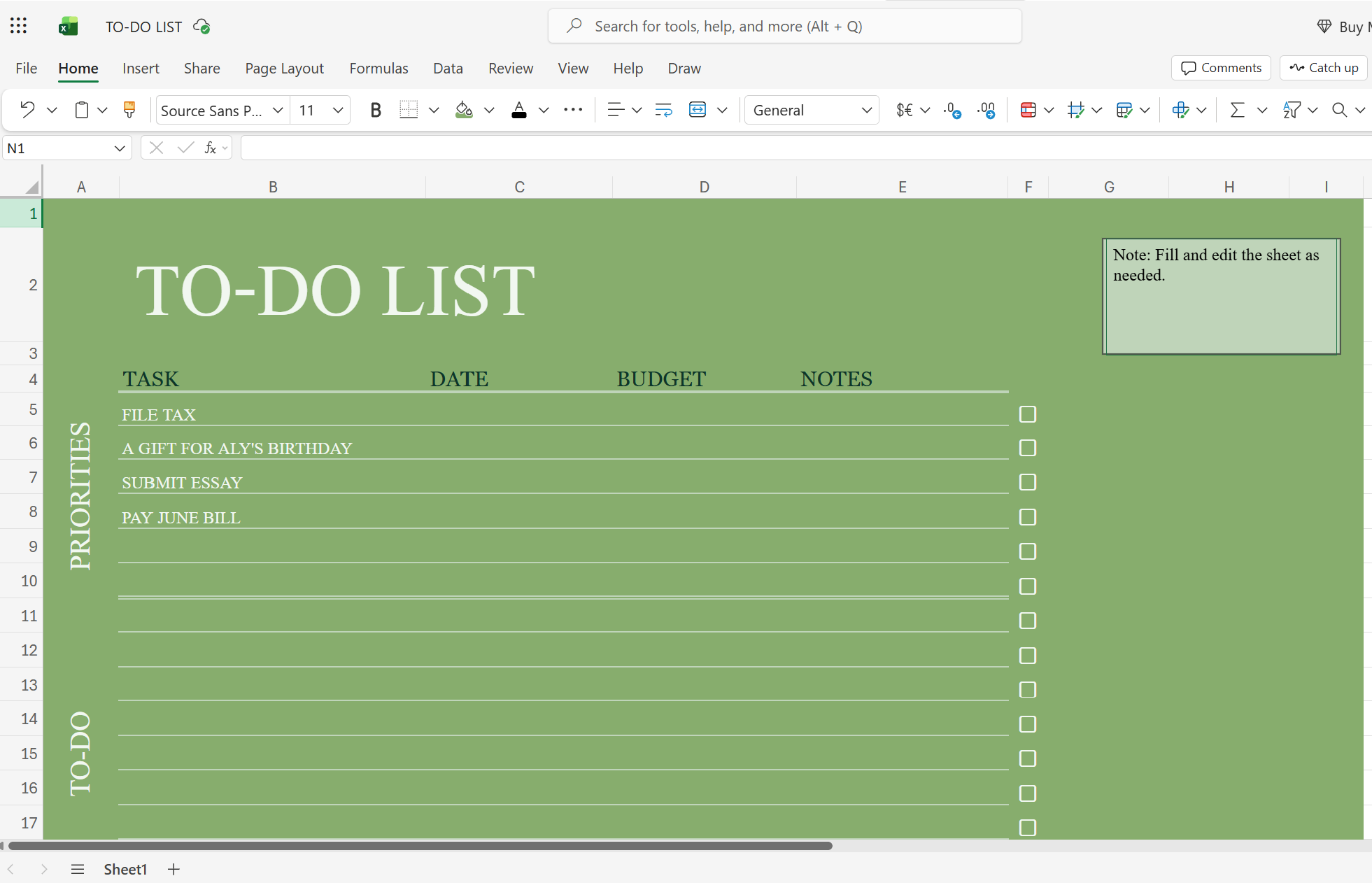
Task: Check the FILE TAX checkbox
Action: point(1028,414)
